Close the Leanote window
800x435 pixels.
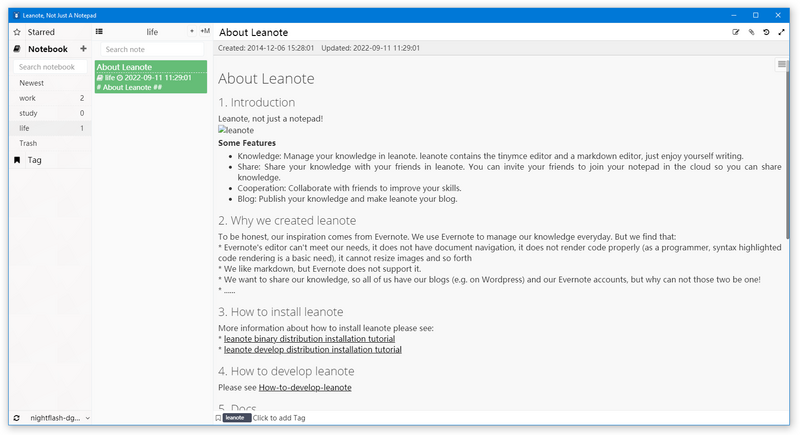tap(778, 15)
